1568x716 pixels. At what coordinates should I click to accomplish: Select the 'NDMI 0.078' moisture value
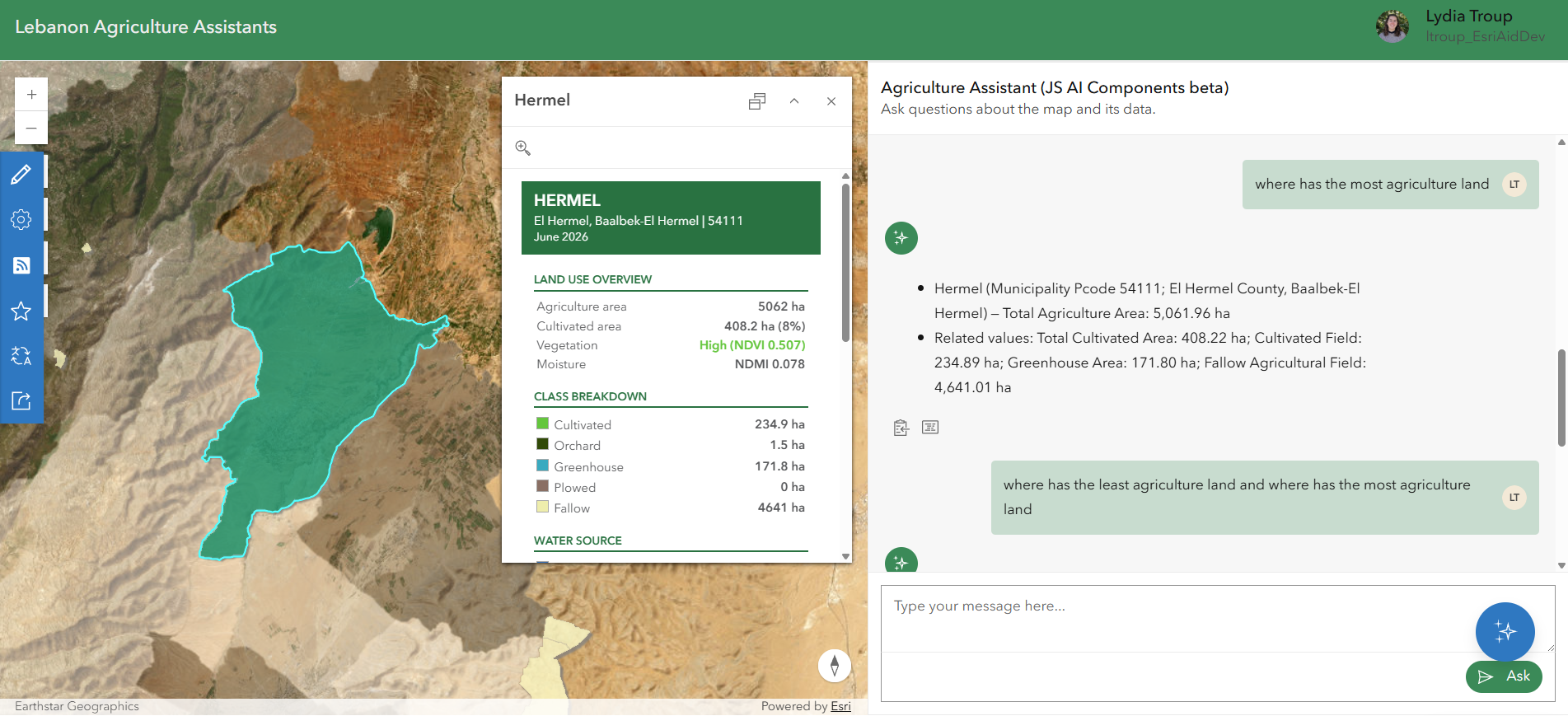[770, 364]
